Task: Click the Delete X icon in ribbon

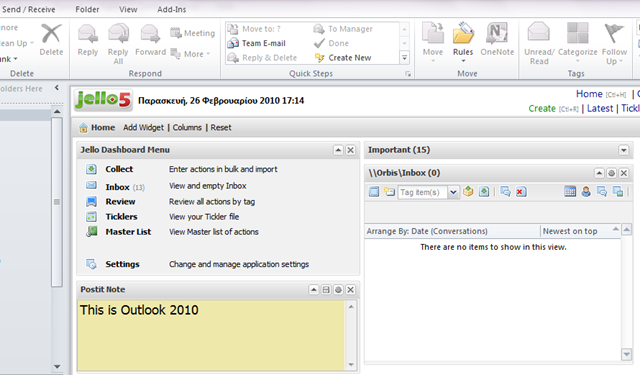Action: pos(51,33)
